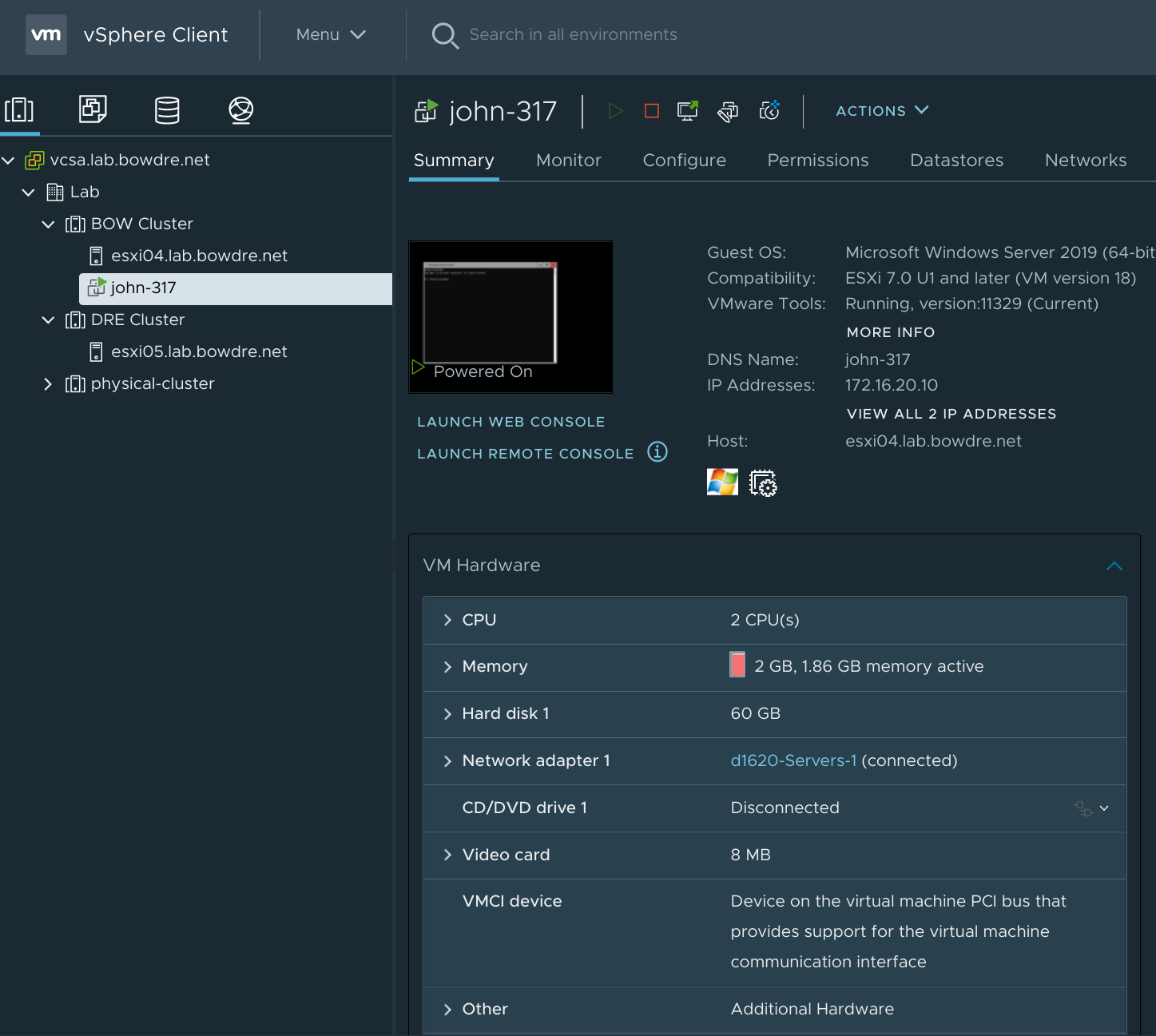
Task: Click the 2 CPU(s) value
Action: (765, 620)
